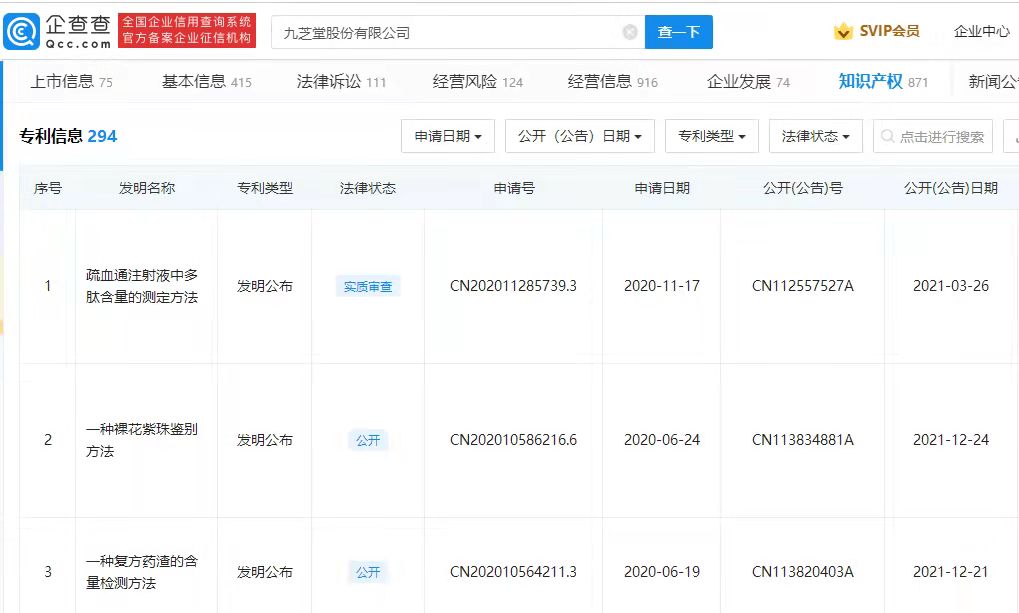Click publication date 2021-03-26
The height and width of the screenshot is (613, 1019).
[x=951, y=286]
